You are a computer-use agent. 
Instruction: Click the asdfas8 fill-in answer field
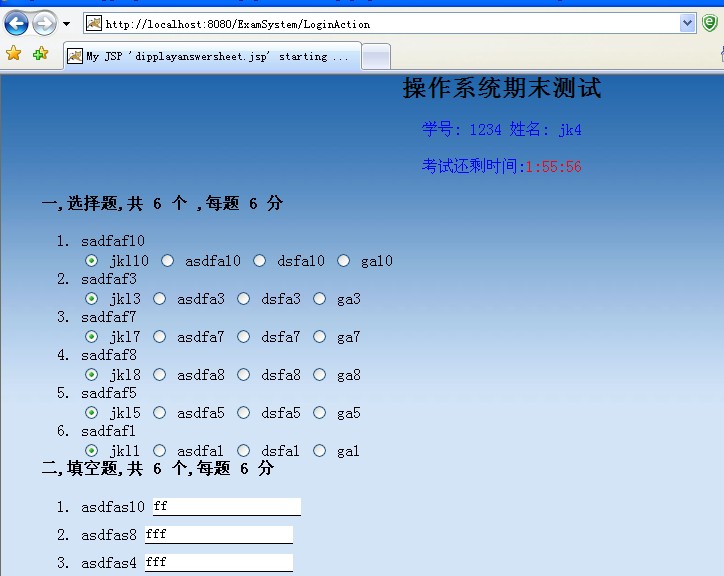[x=219, y=535]
